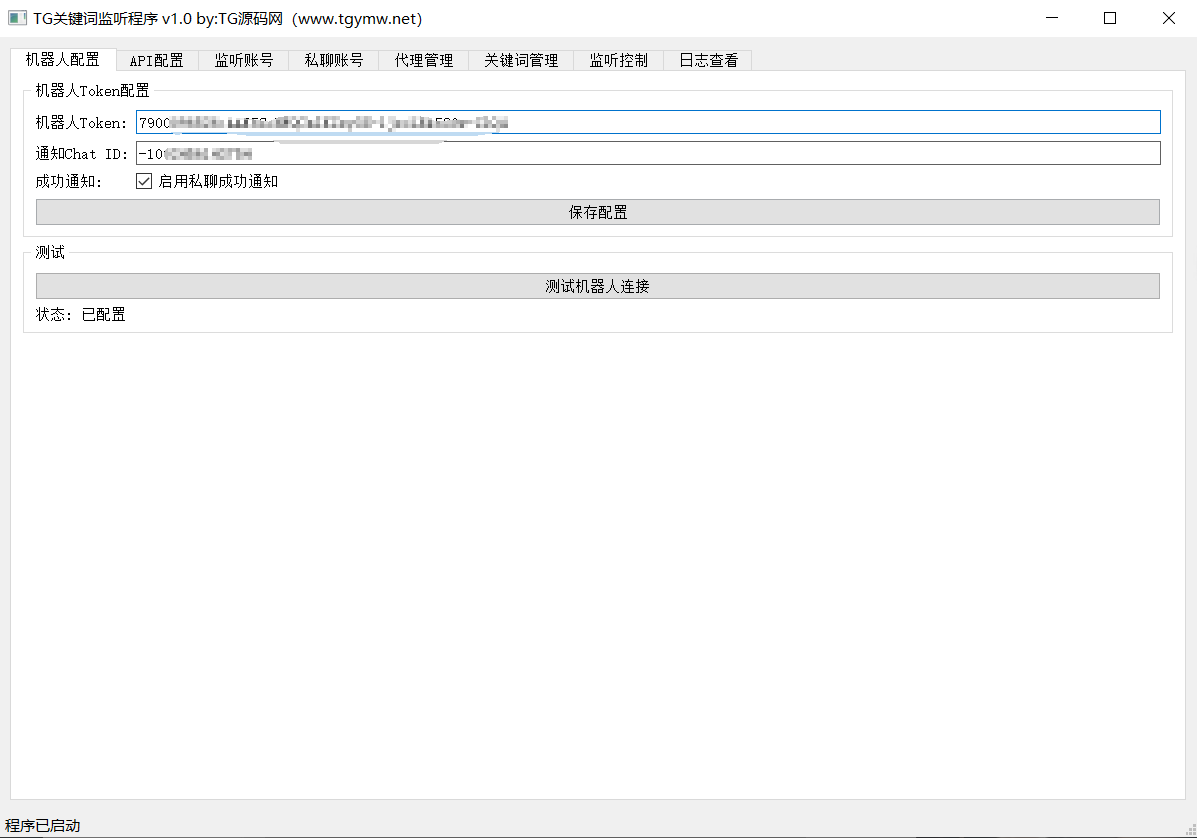Image resolution: width=1197 pixels, height=838 pixels.
Task: Go to the 监听账号 tab
Action: pyautogui.click(x=243, y=61)
